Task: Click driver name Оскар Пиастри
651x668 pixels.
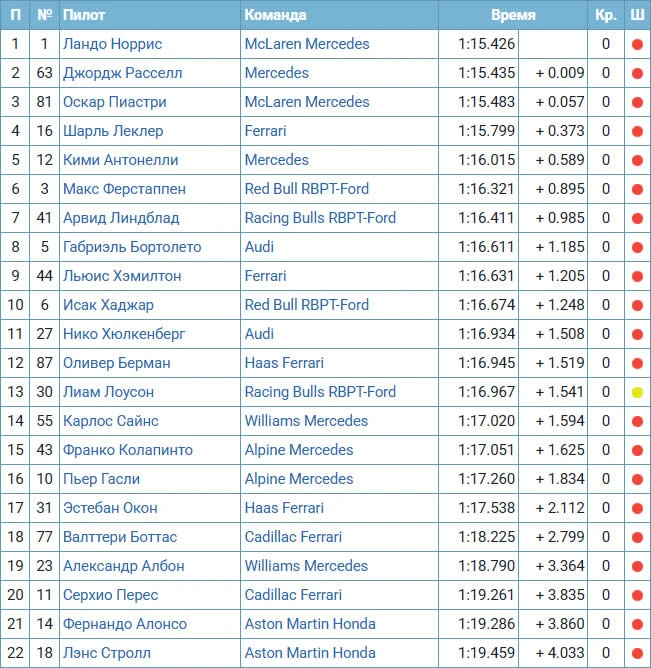Action: pyautogui.click(x=115, y=102)
